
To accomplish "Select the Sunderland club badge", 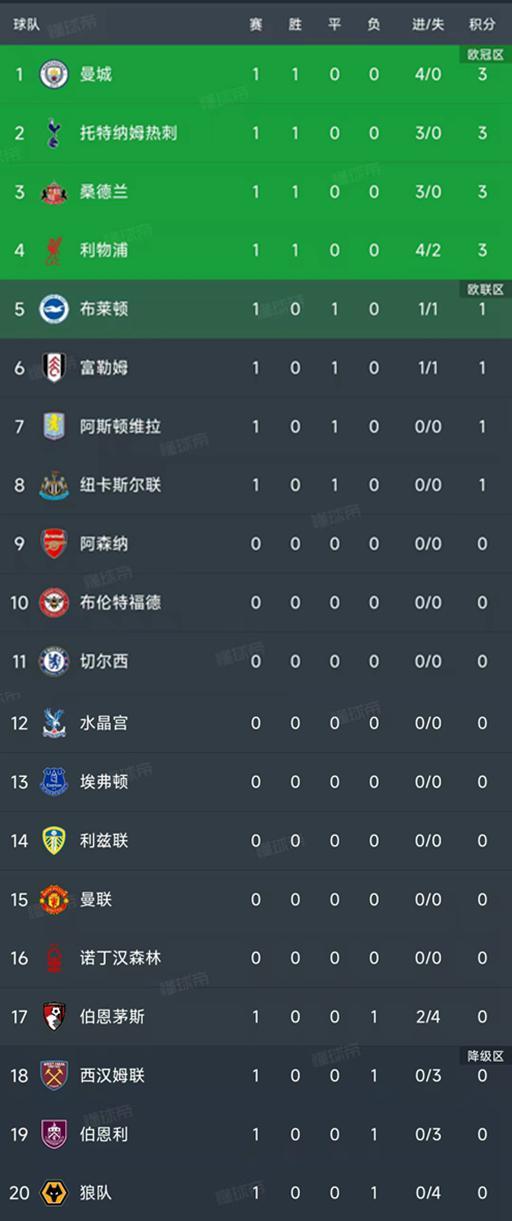I will pyautogui.click(x=53, y=192).
